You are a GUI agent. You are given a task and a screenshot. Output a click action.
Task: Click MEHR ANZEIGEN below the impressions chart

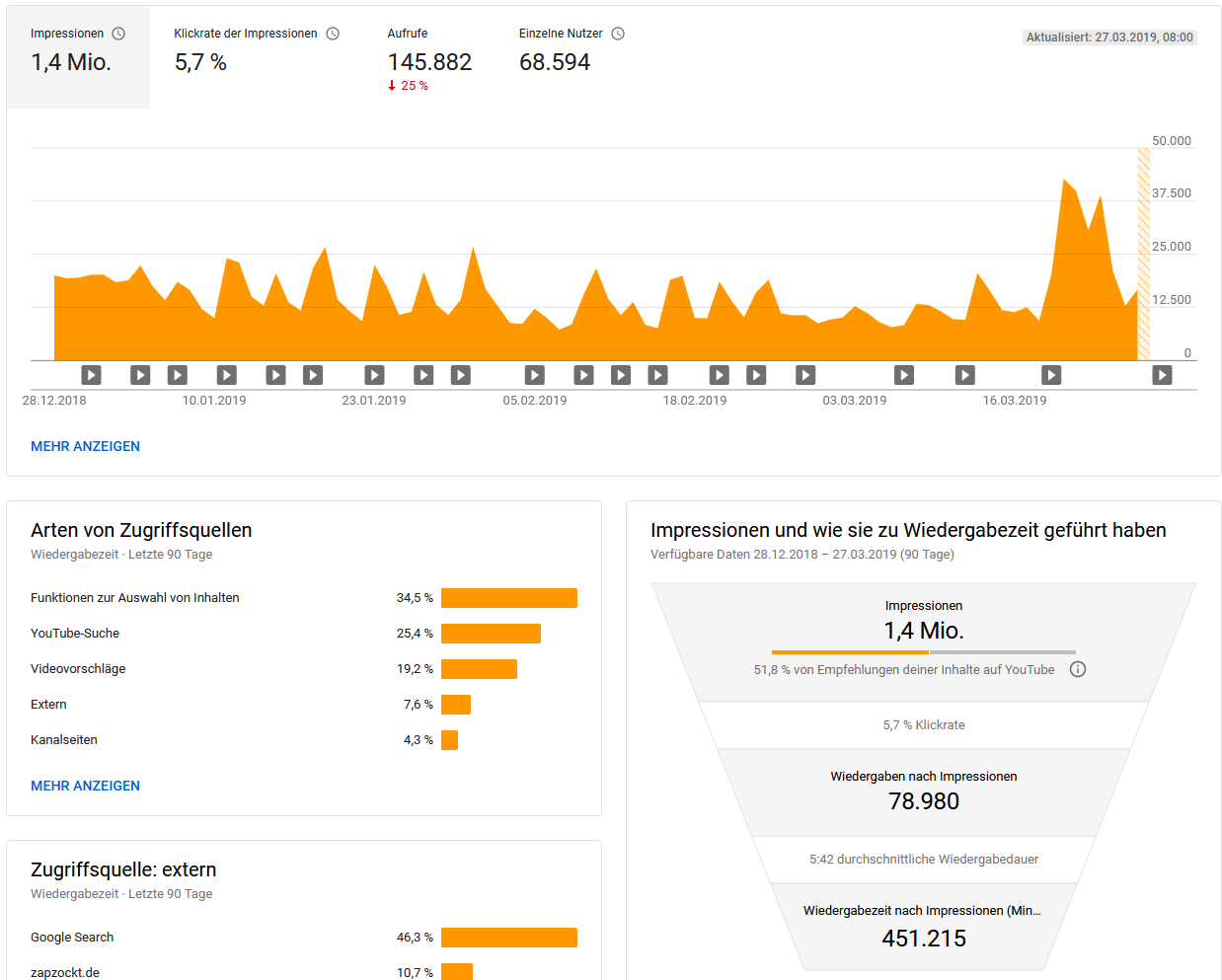click(85, 446)
